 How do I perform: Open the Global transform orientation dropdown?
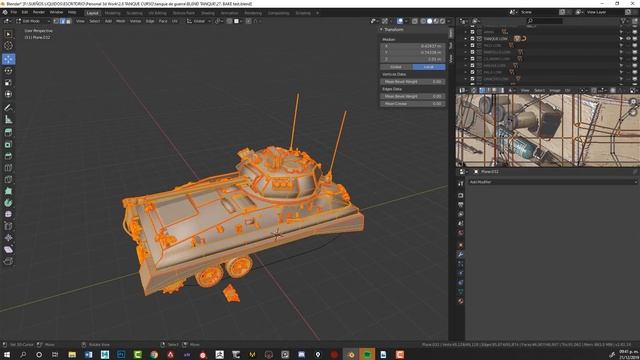199,21
